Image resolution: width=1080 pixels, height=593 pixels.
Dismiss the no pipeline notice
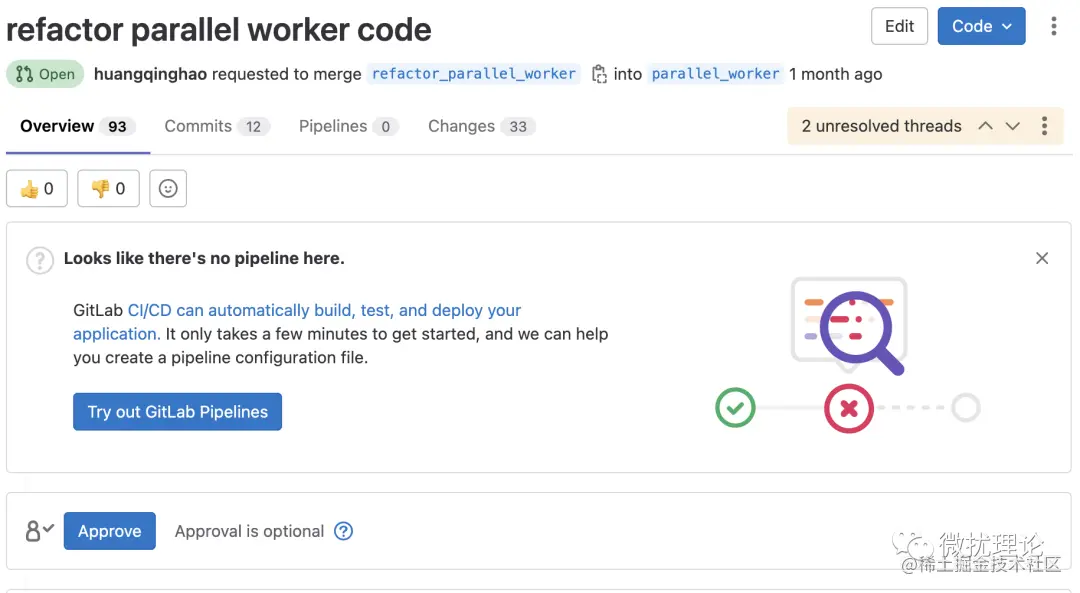click(1042, 258)
